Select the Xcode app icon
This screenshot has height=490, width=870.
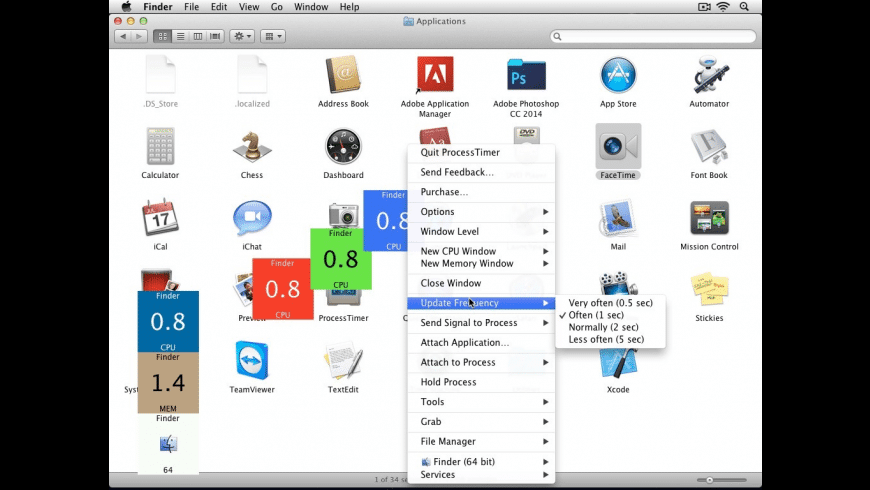[x=618, y=364]
